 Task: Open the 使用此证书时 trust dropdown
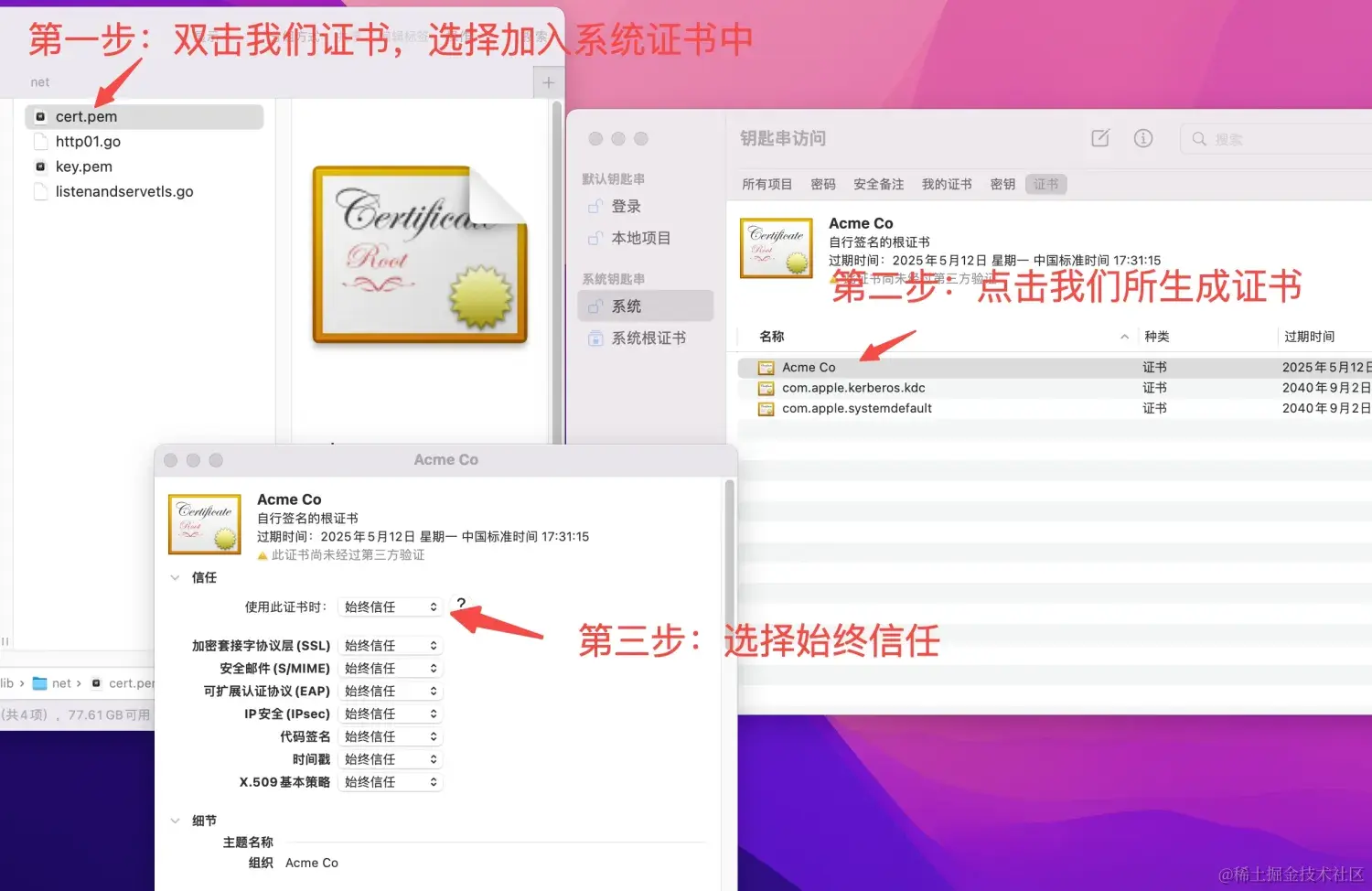[x=391, y=607]
